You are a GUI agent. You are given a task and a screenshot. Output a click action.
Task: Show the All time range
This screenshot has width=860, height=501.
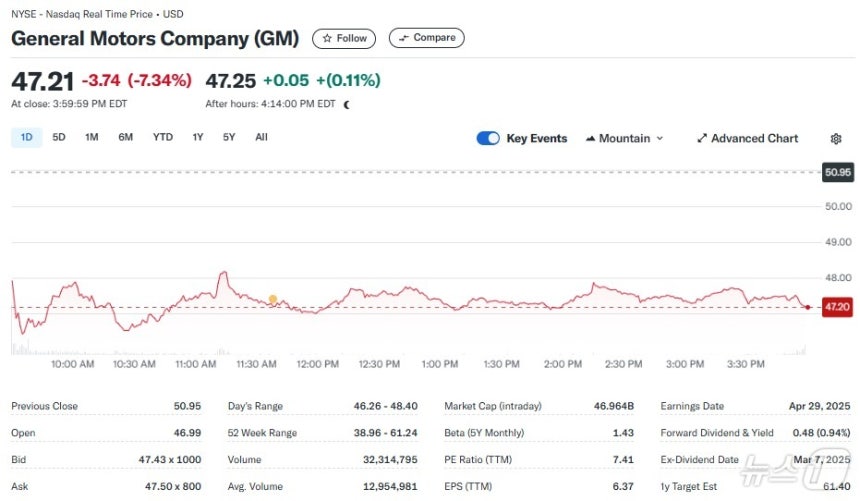261,137
